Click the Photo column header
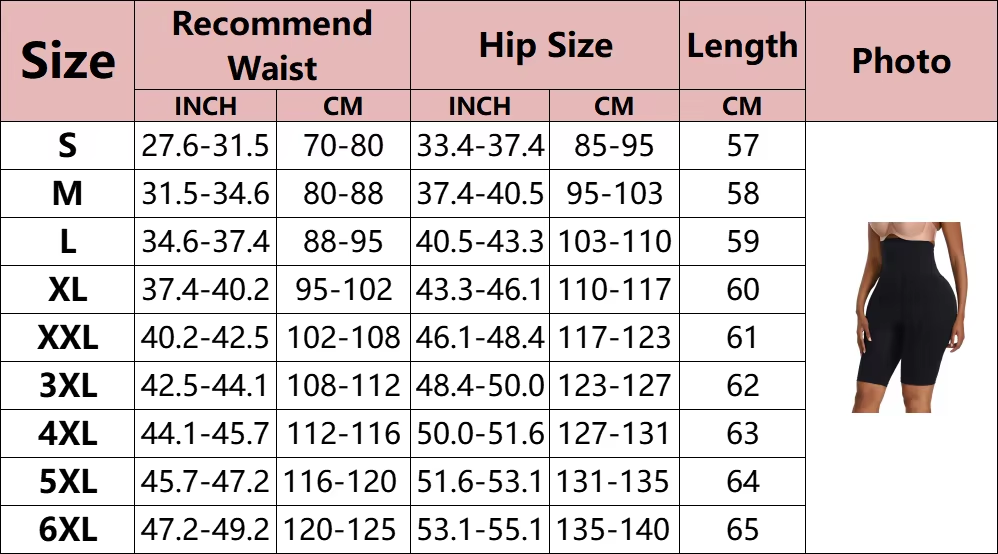The height and width of the screenshot is (554, 998). pos(901,62)
